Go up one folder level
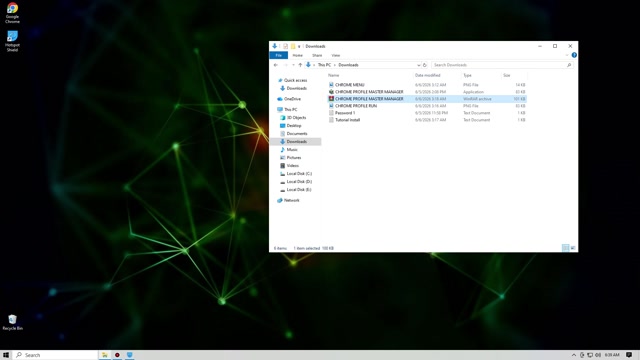 pyautogui.click(x=300, y=65)
